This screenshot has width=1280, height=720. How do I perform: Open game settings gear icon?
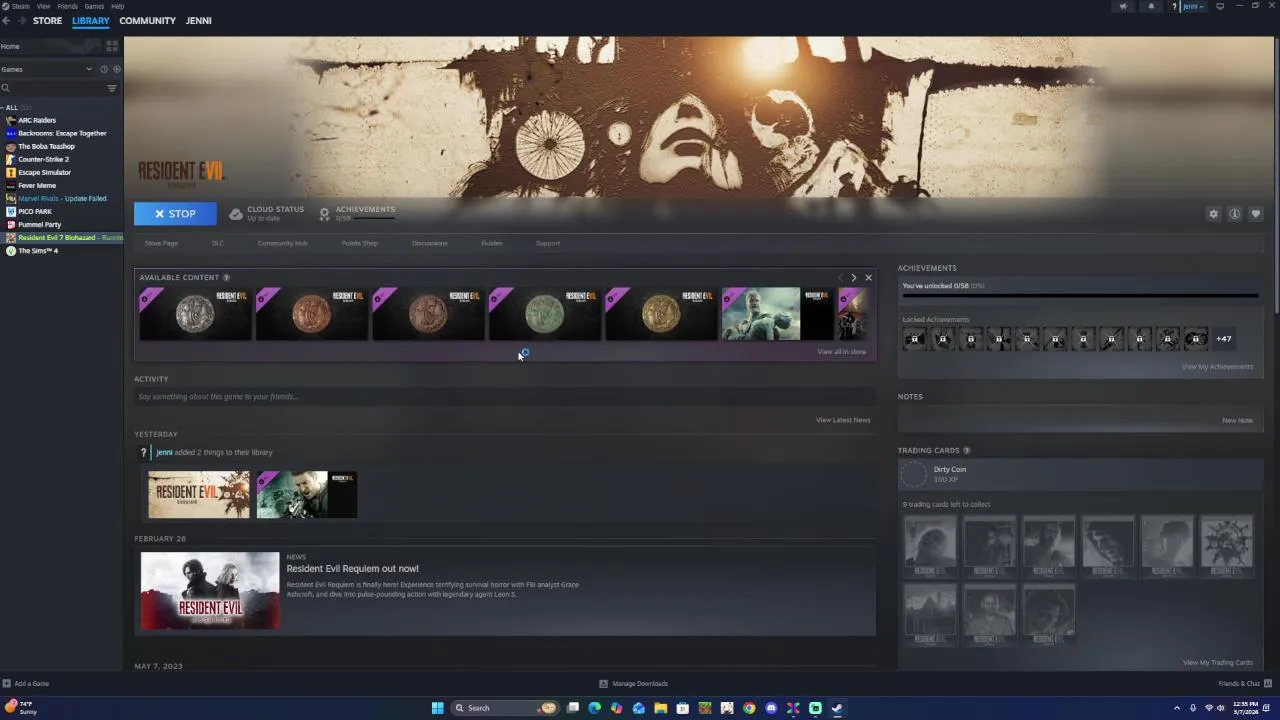click(1214, 214)
